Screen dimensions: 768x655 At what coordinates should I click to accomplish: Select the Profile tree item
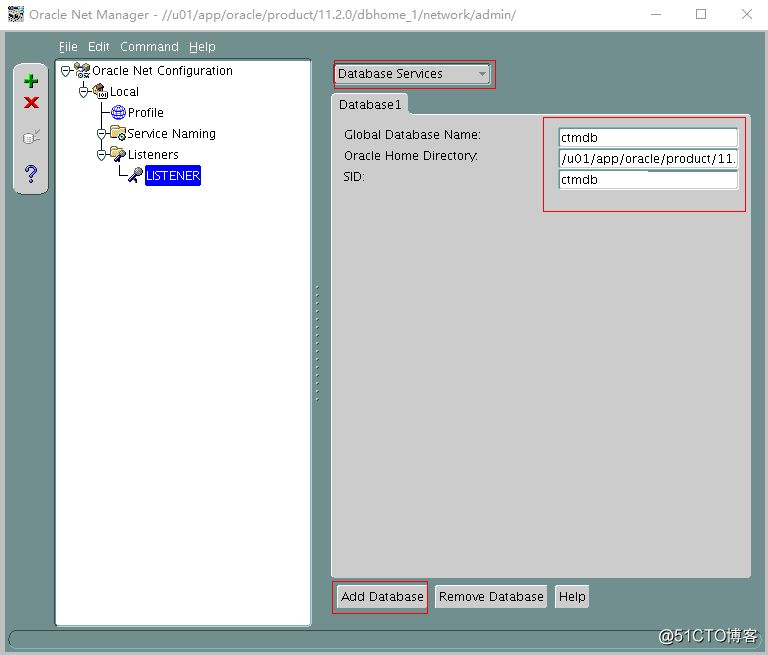pos(145,113)
